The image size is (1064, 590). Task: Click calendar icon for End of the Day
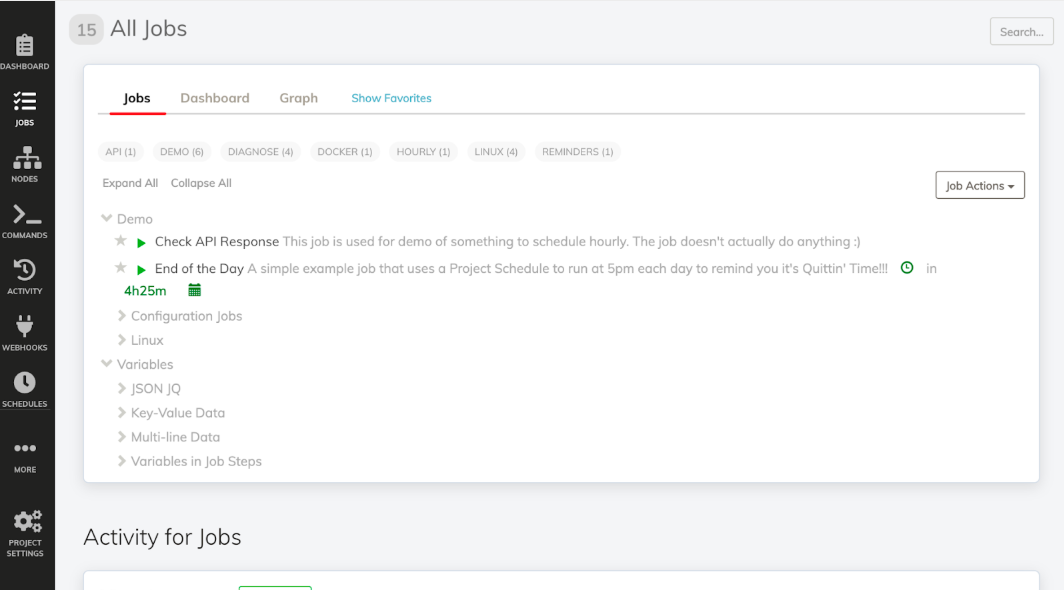point(195,291)
